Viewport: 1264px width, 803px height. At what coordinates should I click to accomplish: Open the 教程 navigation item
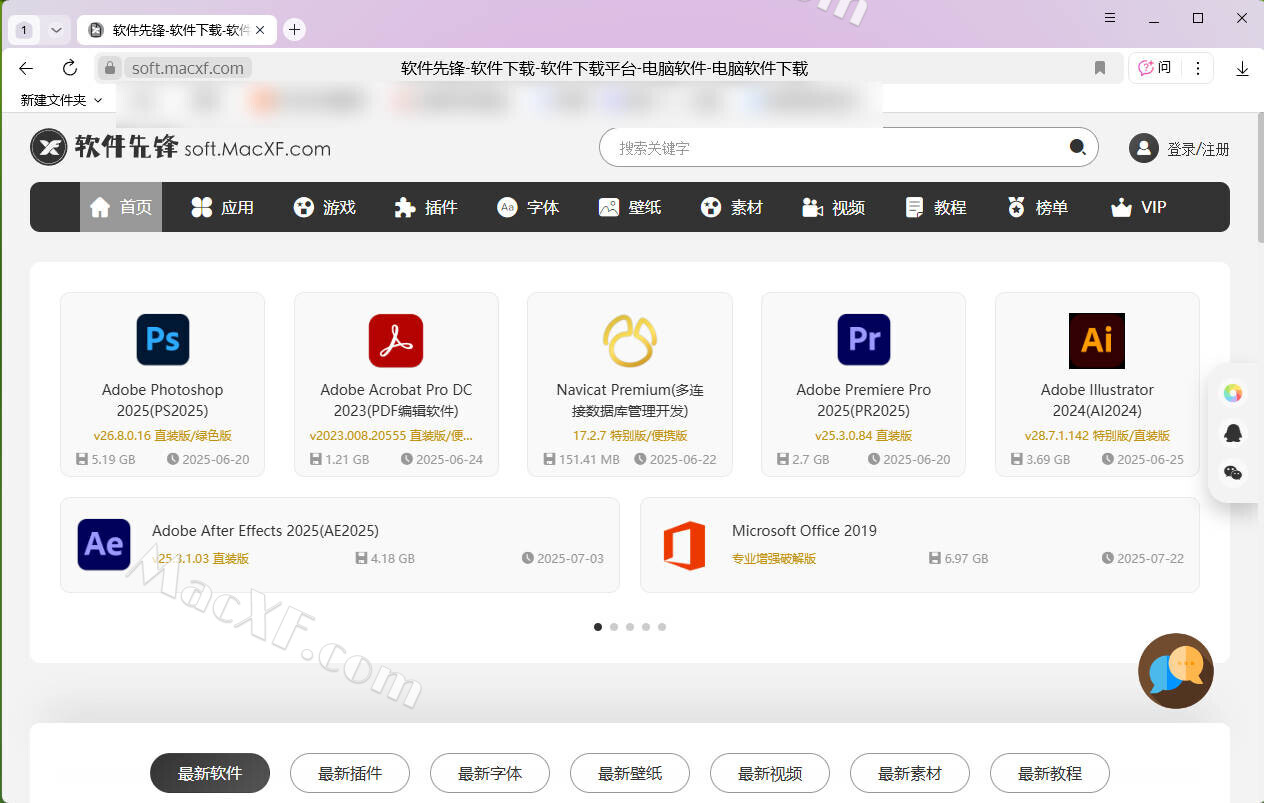pos(936,207)
